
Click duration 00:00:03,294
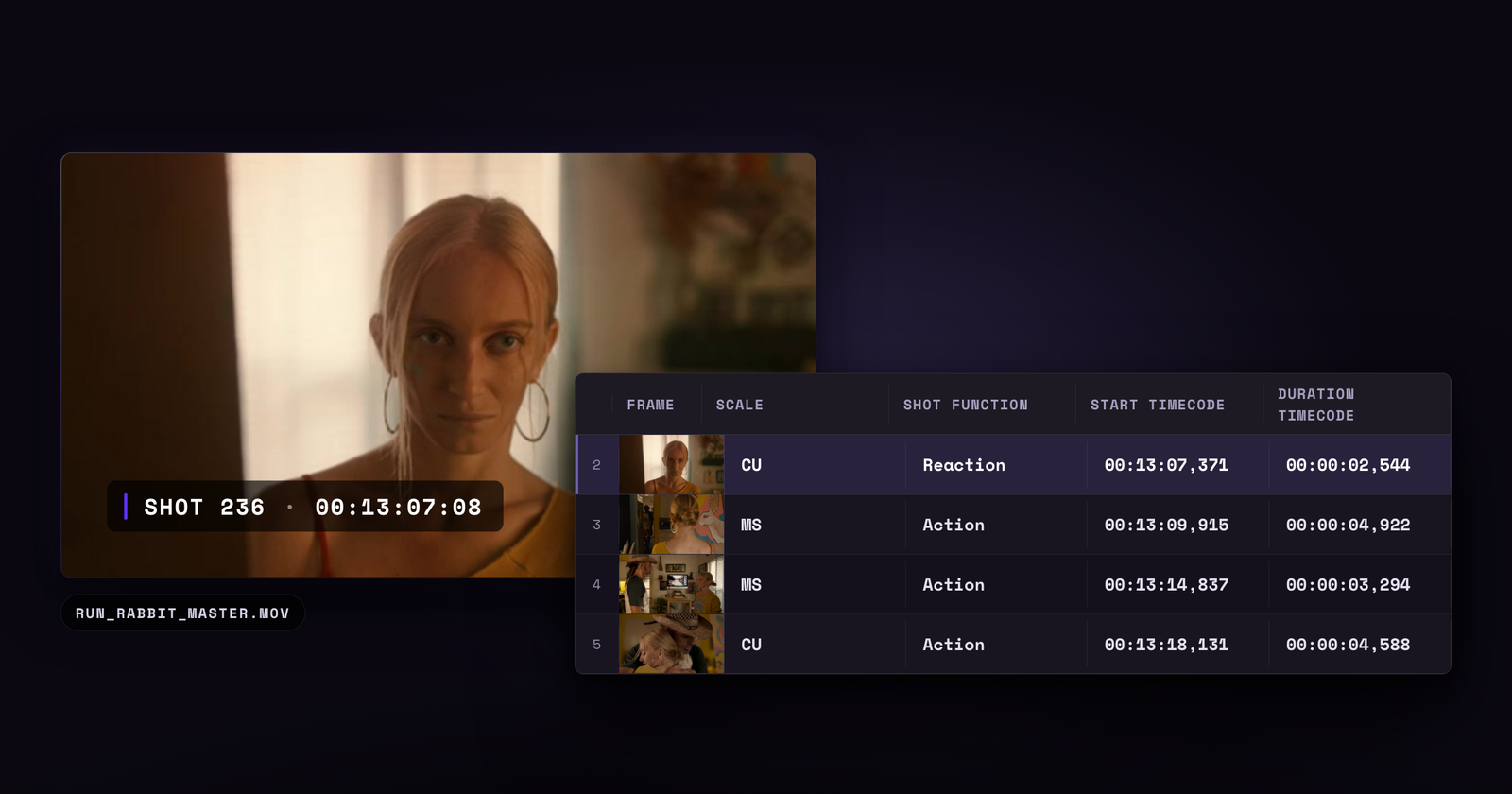click(1348, 585)
